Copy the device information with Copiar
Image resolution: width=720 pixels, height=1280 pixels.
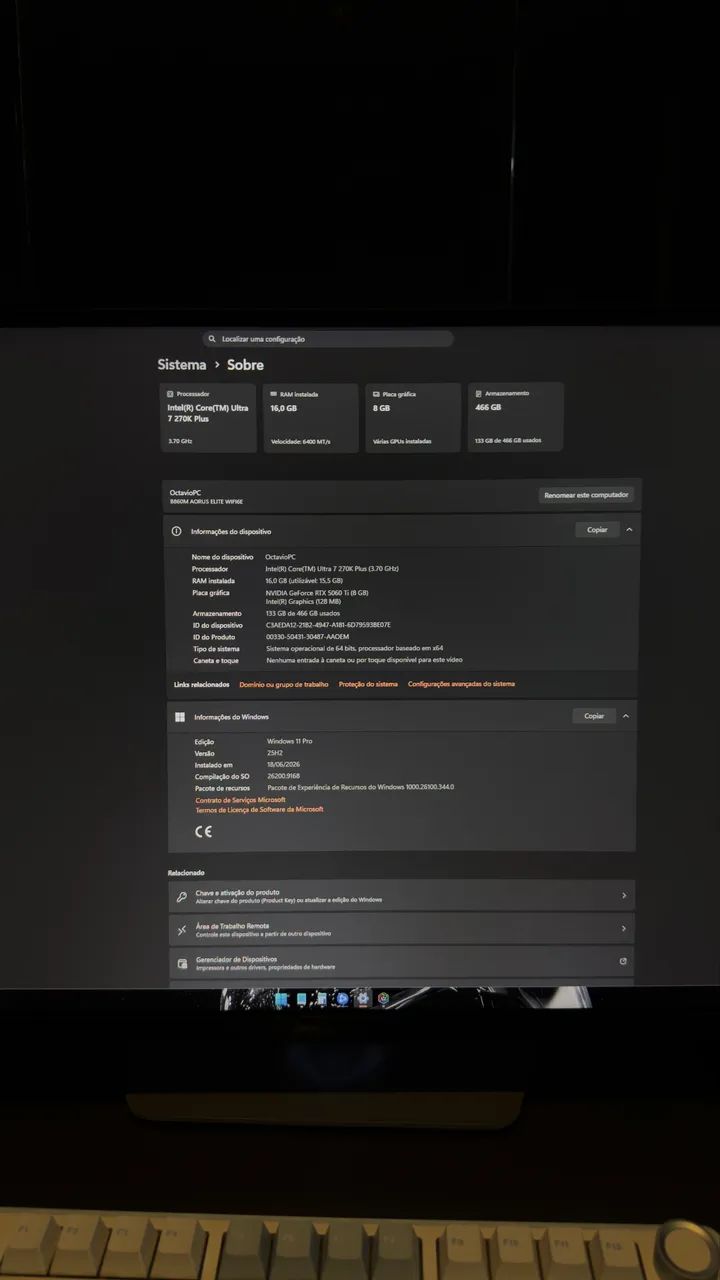coord(597,529)
